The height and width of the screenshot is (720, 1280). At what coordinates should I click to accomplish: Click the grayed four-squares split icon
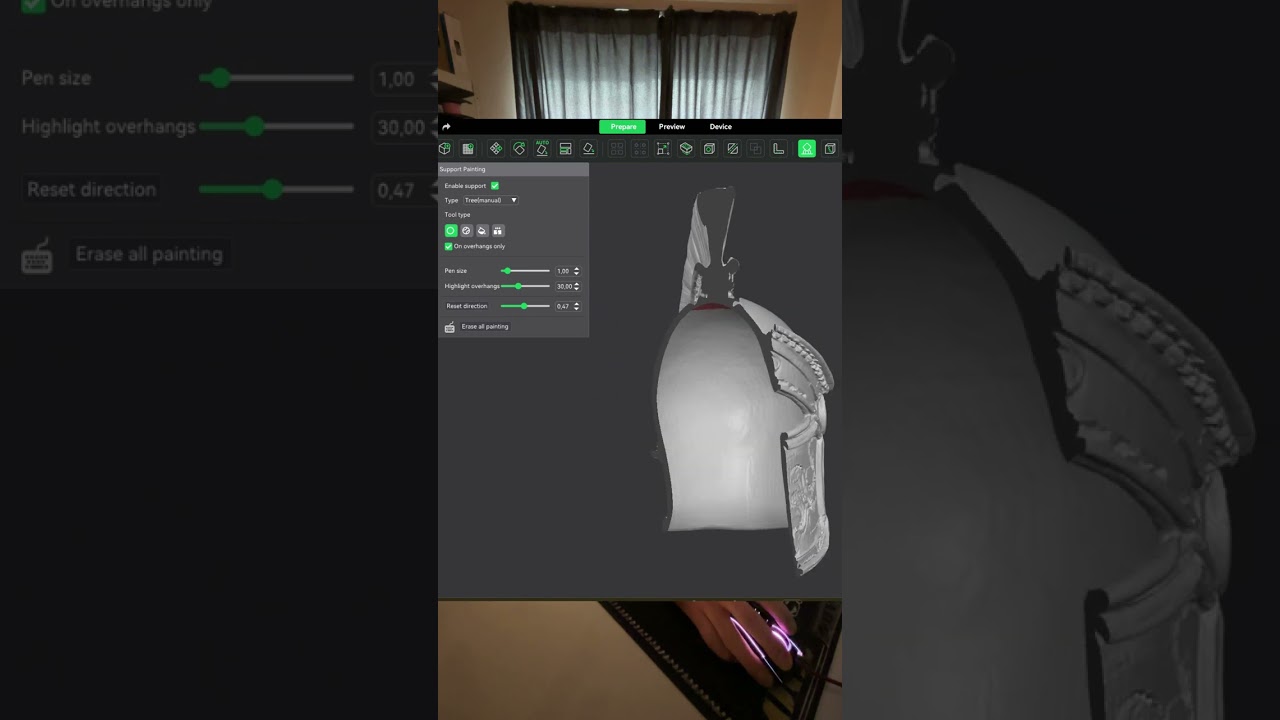(617, 149)
